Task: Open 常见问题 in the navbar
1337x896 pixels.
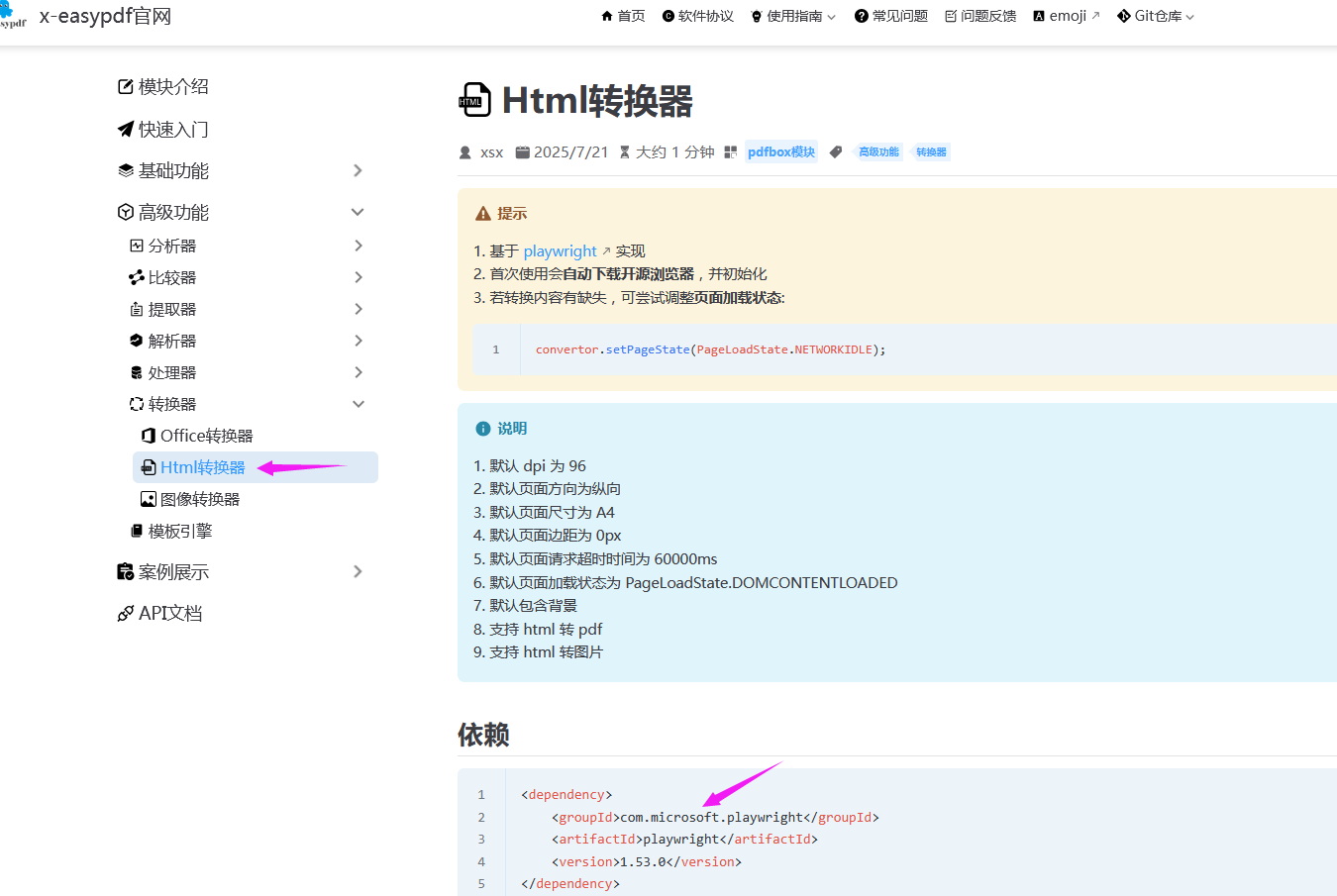Action: tap(891, 16)
